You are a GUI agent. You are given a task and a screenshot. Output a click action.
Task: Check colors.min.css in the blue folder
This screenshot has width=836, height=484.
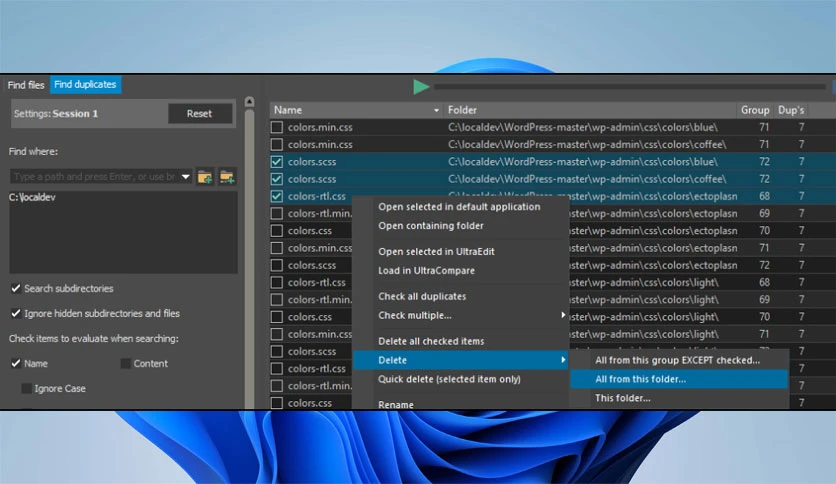pyautogui.click(x=277, y=127)
